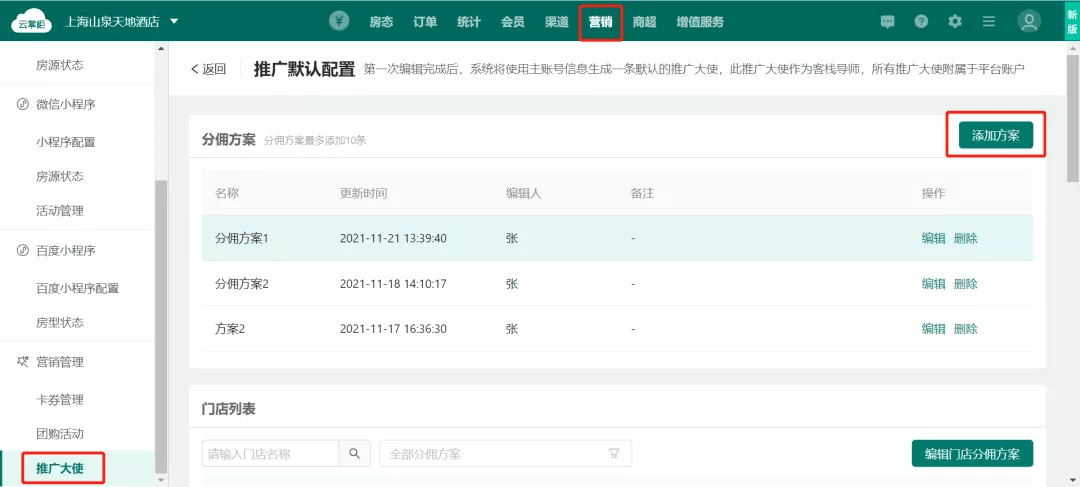Click the 请输入门店名称 search field

(270, 453)
